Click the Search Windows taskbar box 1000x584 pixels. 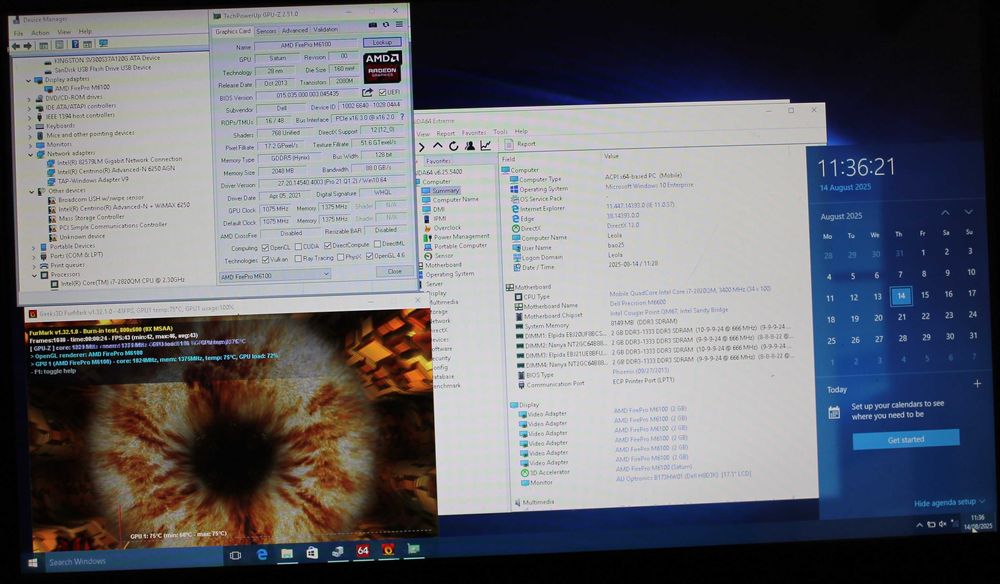coord(134,561)
